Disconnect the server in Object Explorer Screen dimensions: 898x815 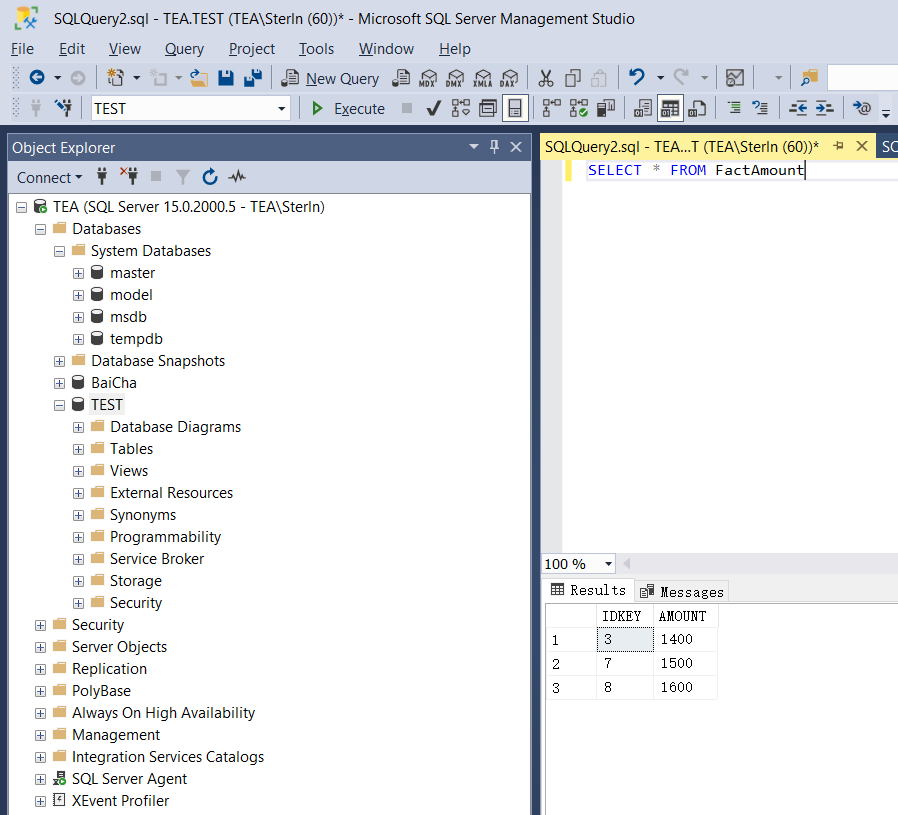pos(129,176)
